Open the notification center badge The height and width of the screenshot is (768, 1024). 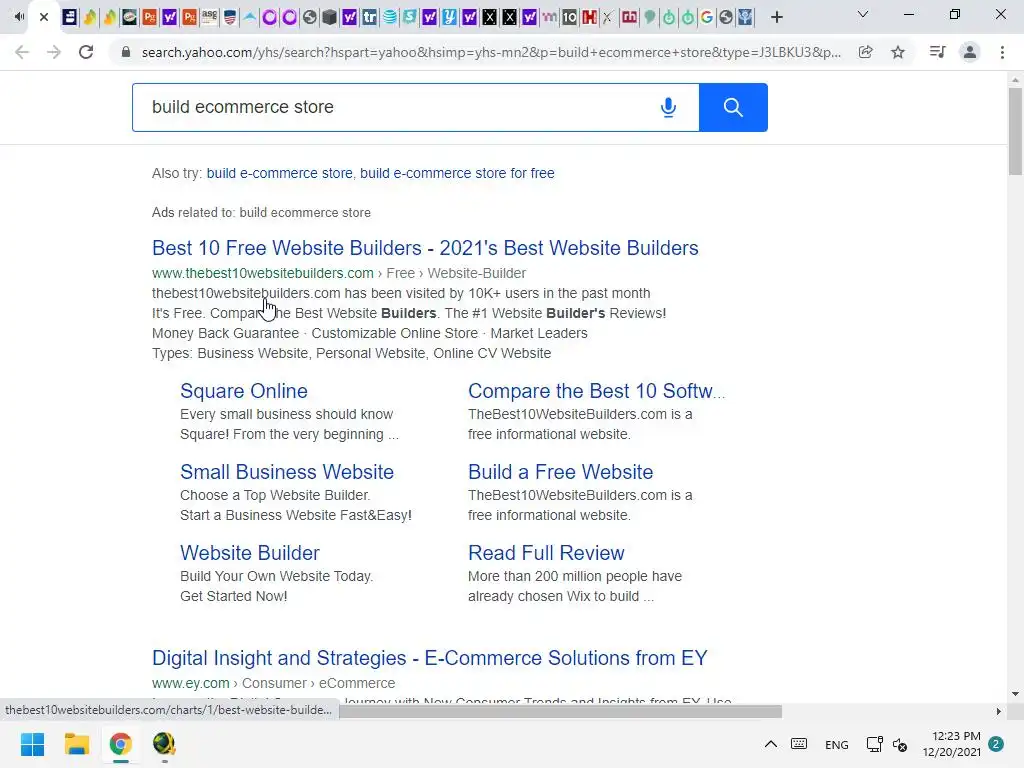pyautogui.click(x=996, y=744)
